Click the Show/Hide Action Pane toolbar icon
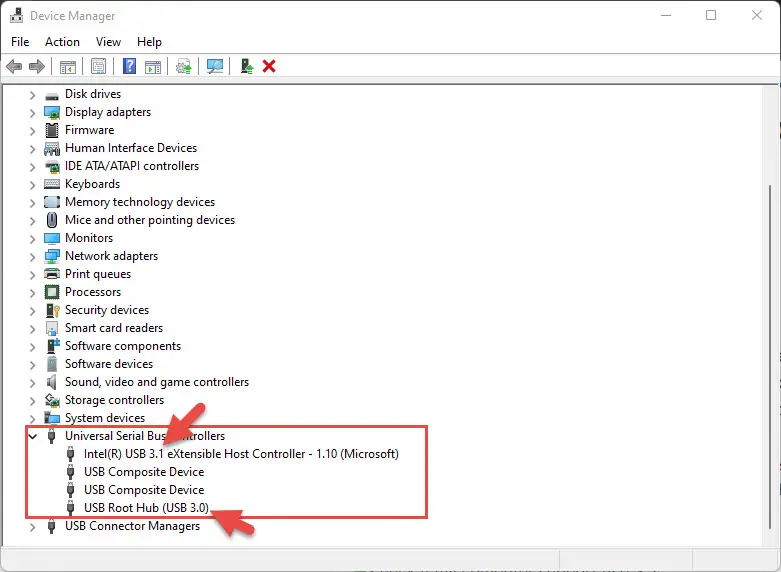781x572 pixels. point(153,66)
